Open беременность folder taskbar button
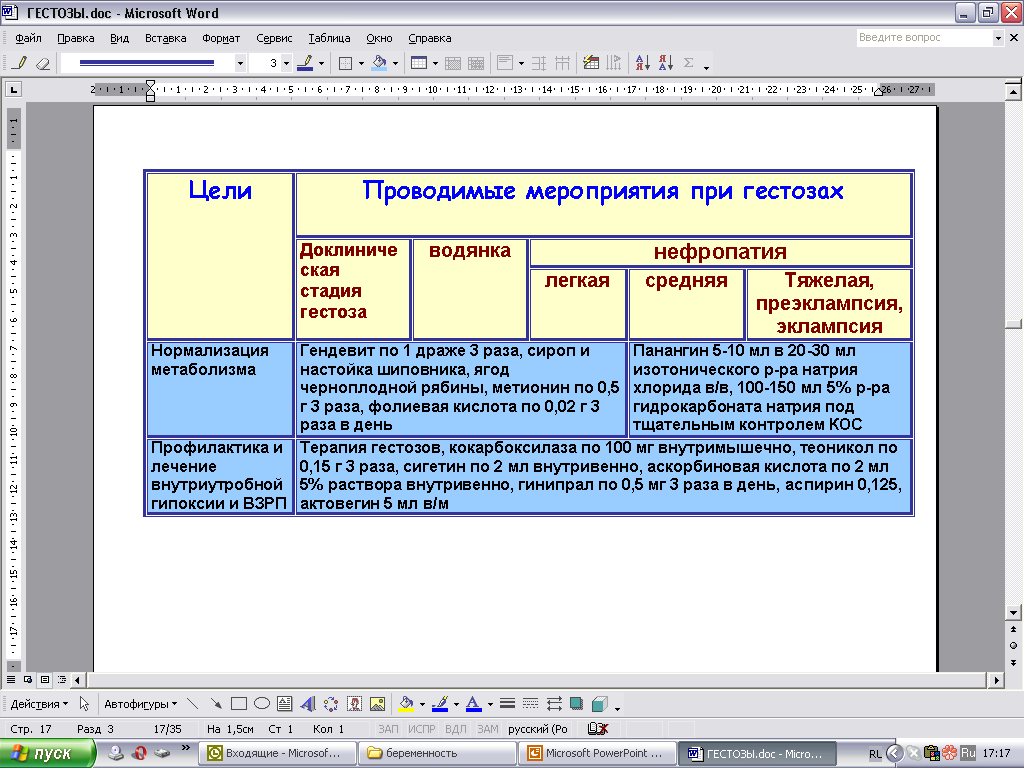 [x=438, y=753]
